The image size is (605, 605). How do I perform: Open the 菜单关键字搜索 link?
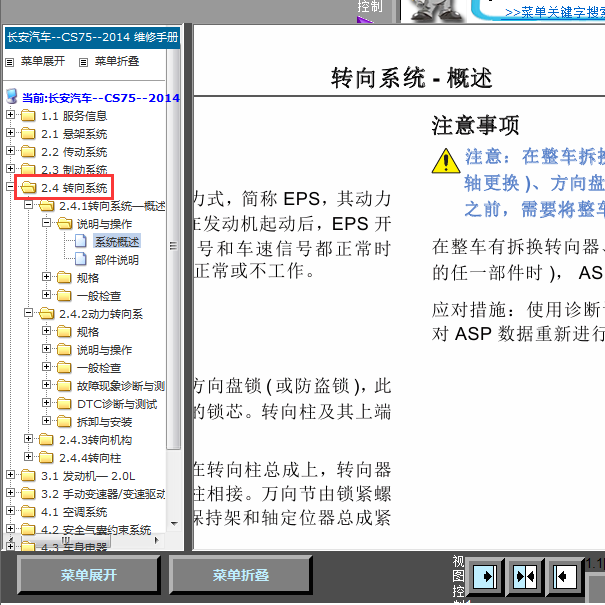click(x=554, y=12)
